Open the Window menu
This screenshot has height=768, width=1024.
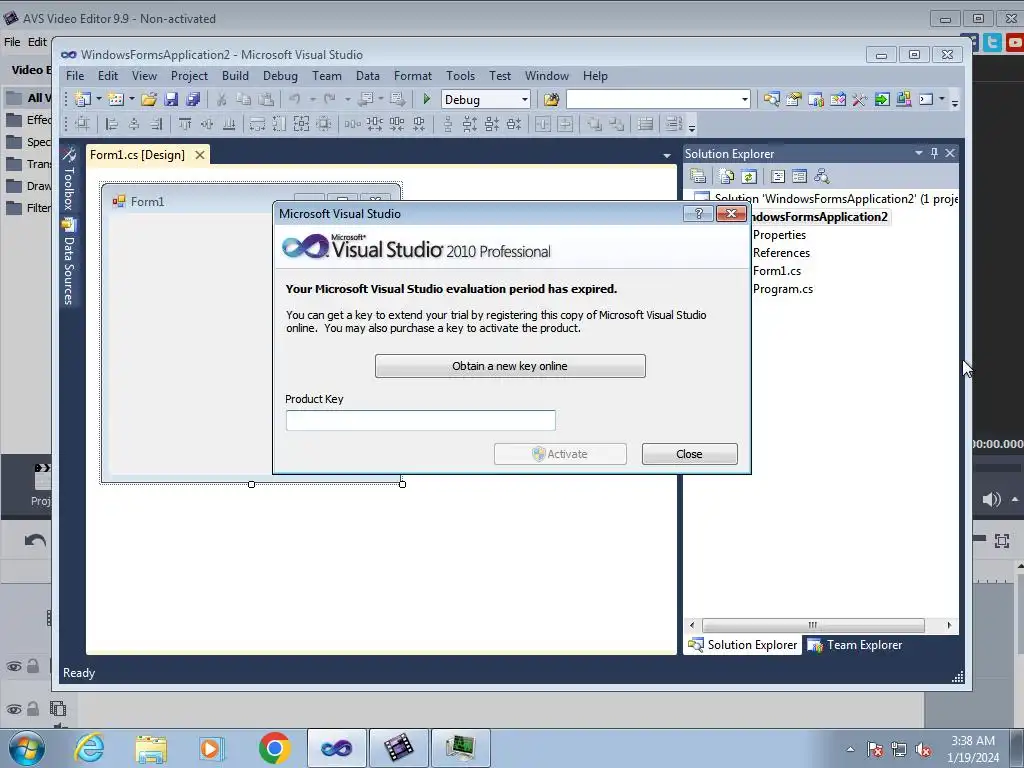coord(547,76)
